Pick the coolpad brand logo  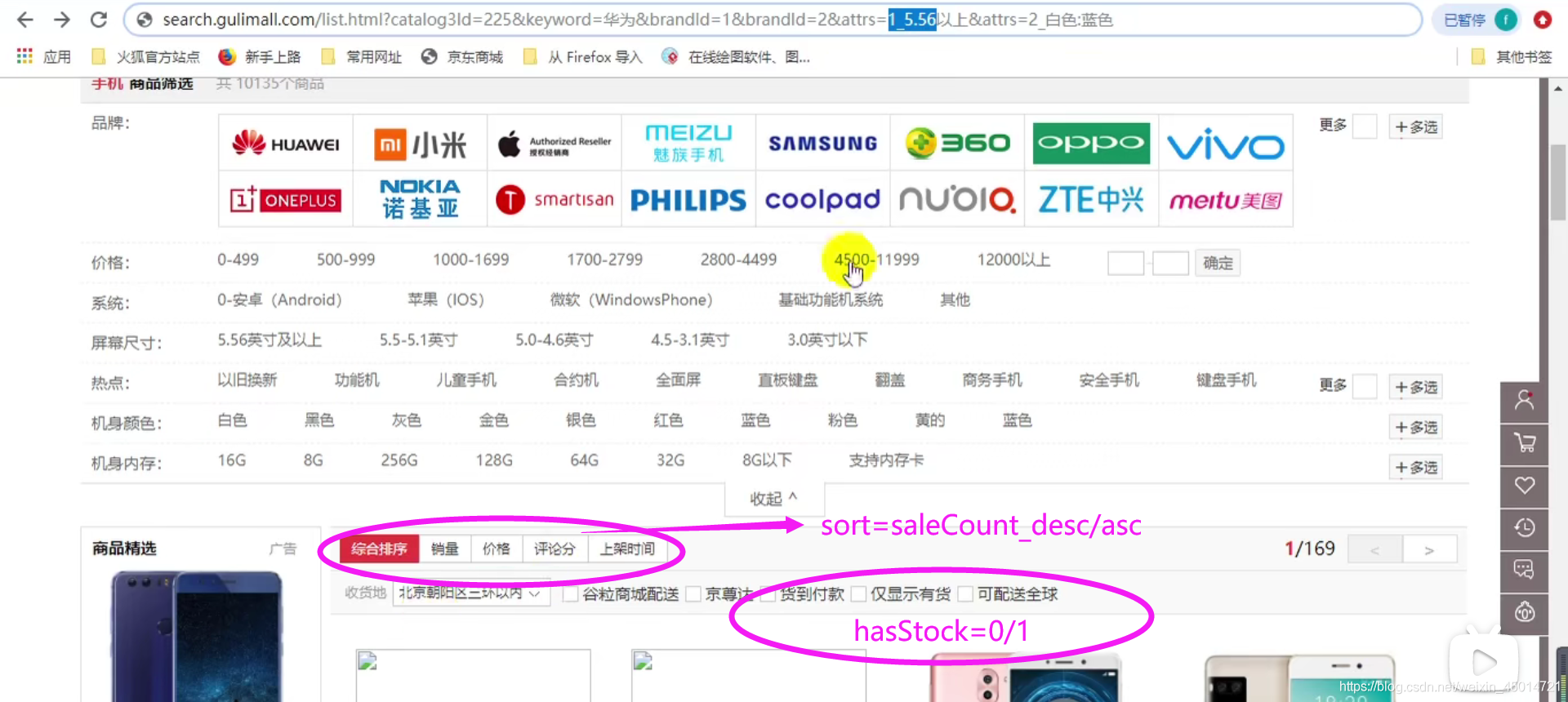tap(823, 199)
